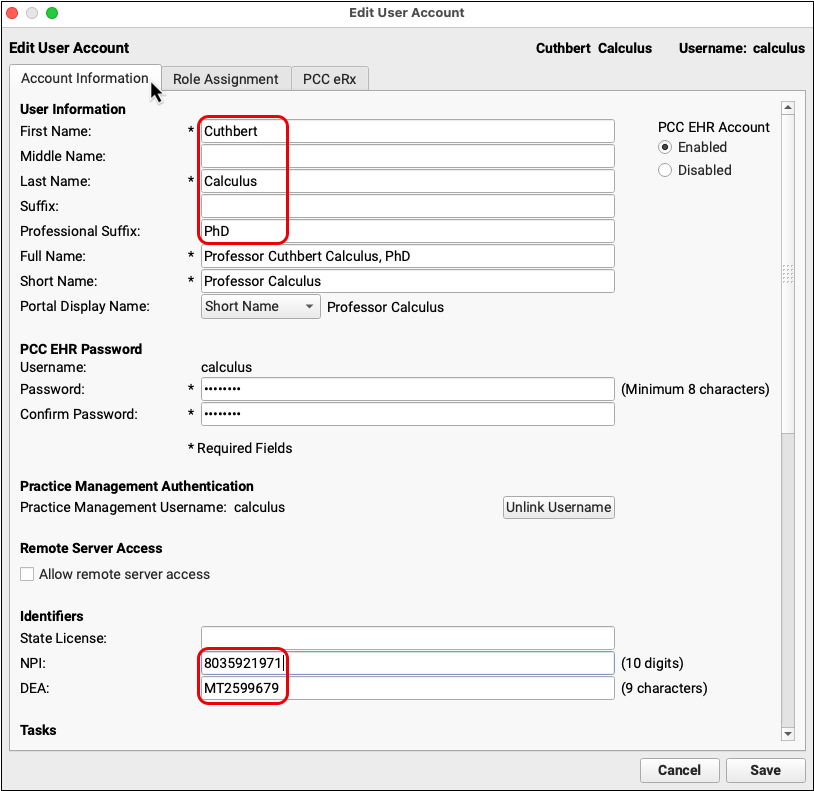This screenshot has width=814, height=791.
Task: Select the Account Information tab
Action: (x=84, y=79)
